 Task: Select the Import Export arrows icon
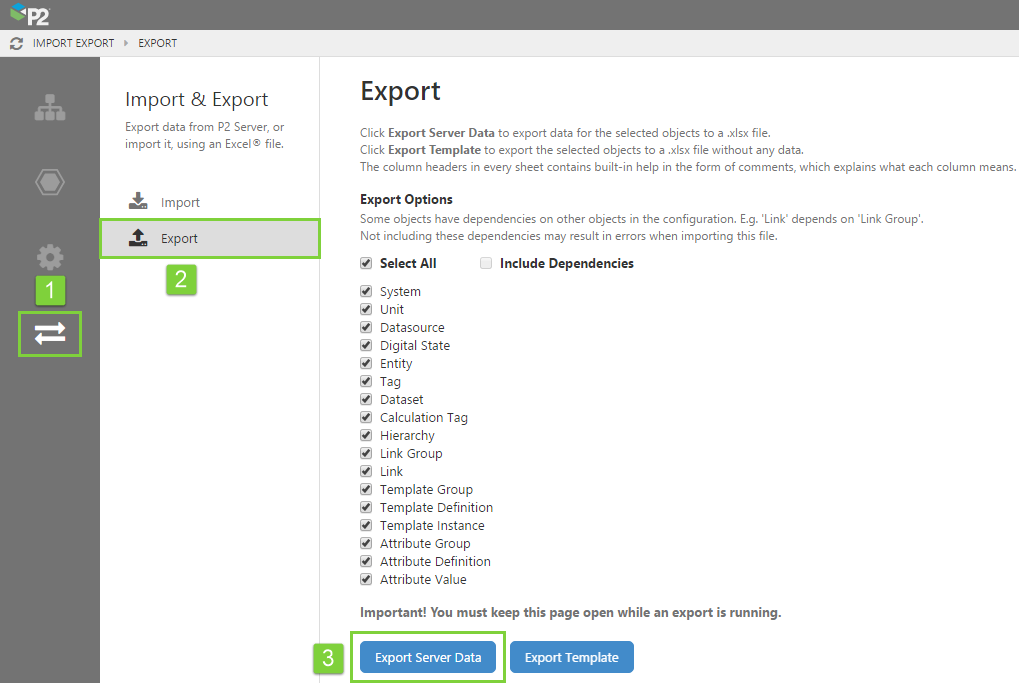(x=49, y=334)
